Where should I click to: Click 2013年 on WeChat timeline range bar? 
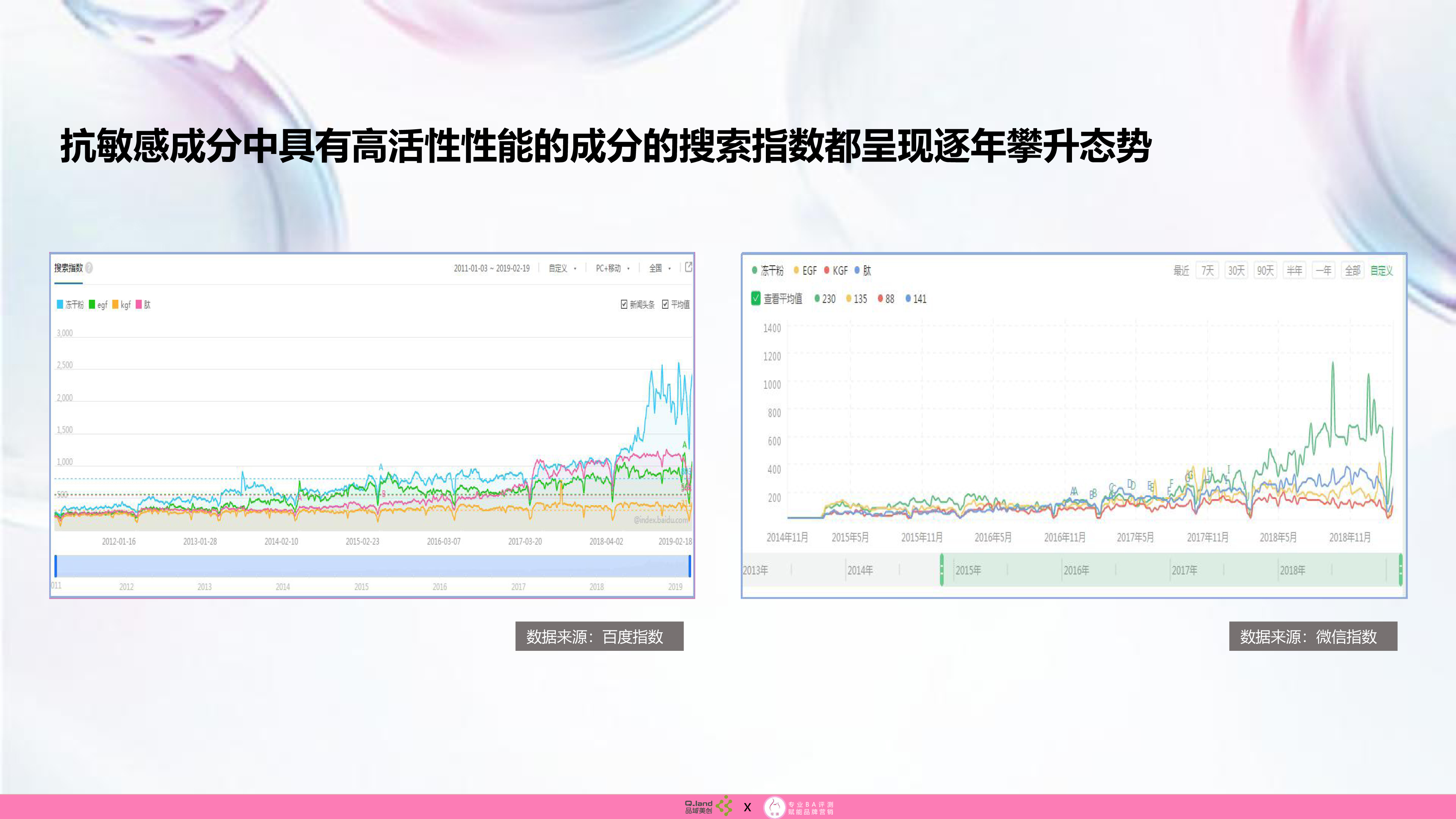(x=755, y=570)
